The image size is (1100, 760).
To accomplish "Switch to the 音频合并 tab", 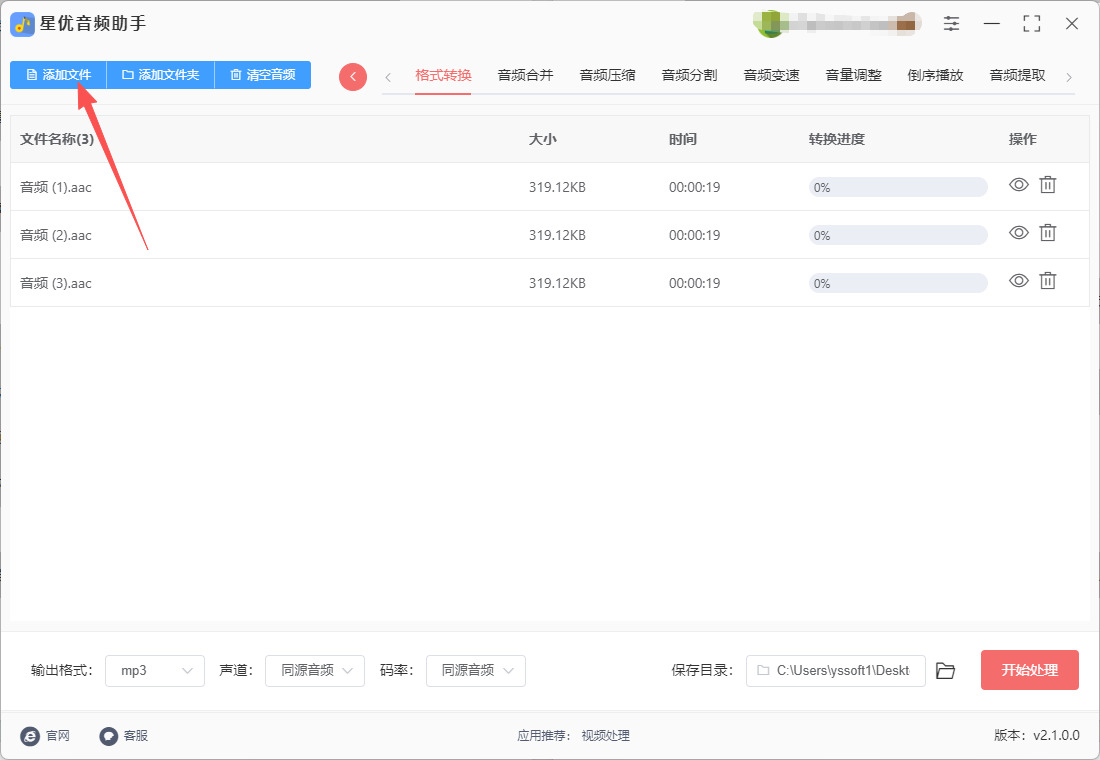I will click(x=525, y=75).
